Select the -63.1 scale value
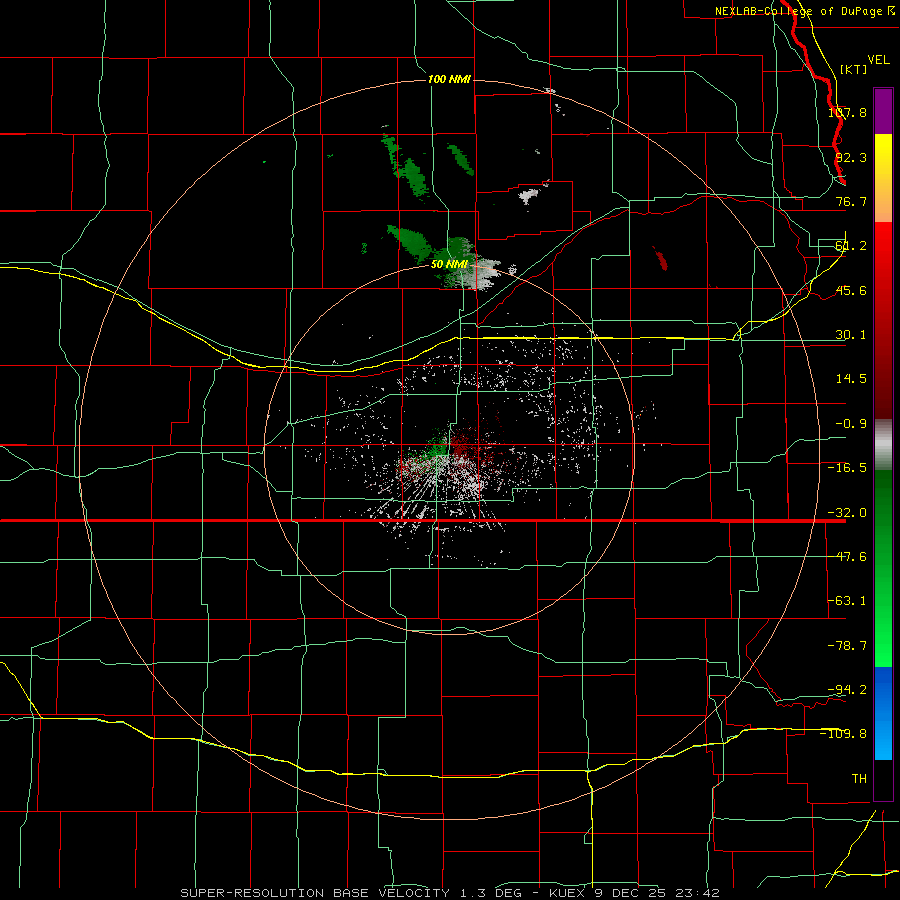The image size is (900, 900). (x=847, y=601)
